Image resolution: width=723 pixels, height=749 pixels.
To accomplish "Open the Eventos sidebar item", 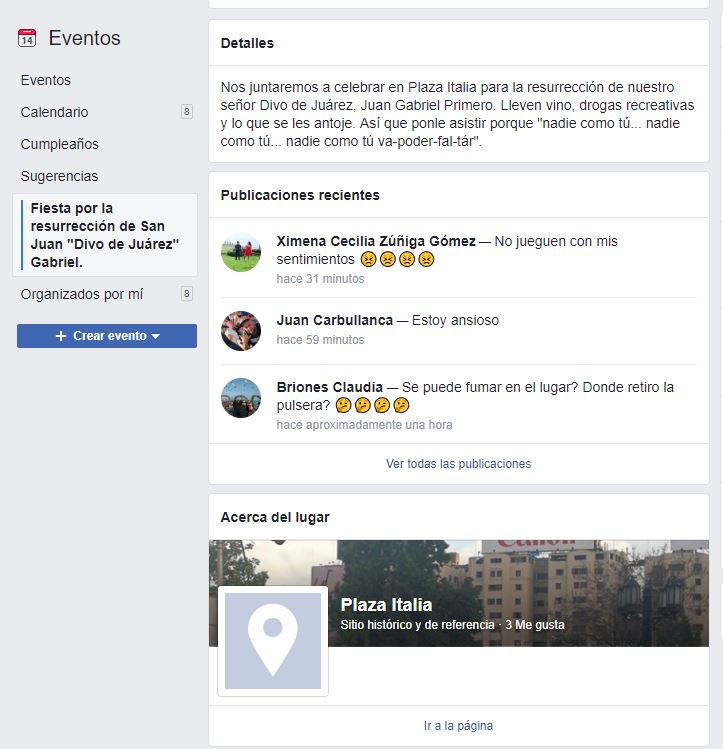I will click(46, 80).
